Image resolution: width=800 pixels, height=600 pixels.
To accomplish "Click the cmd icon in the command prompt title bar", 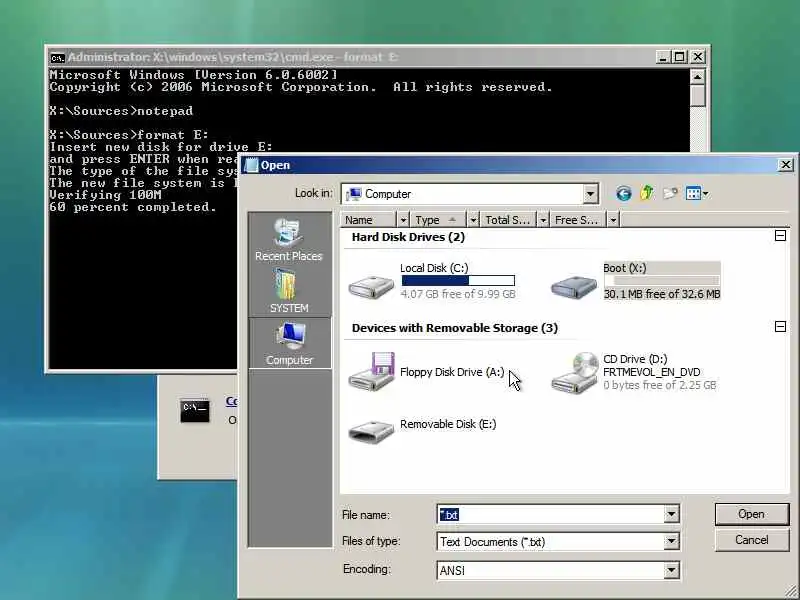I will (x=58, y=58).
